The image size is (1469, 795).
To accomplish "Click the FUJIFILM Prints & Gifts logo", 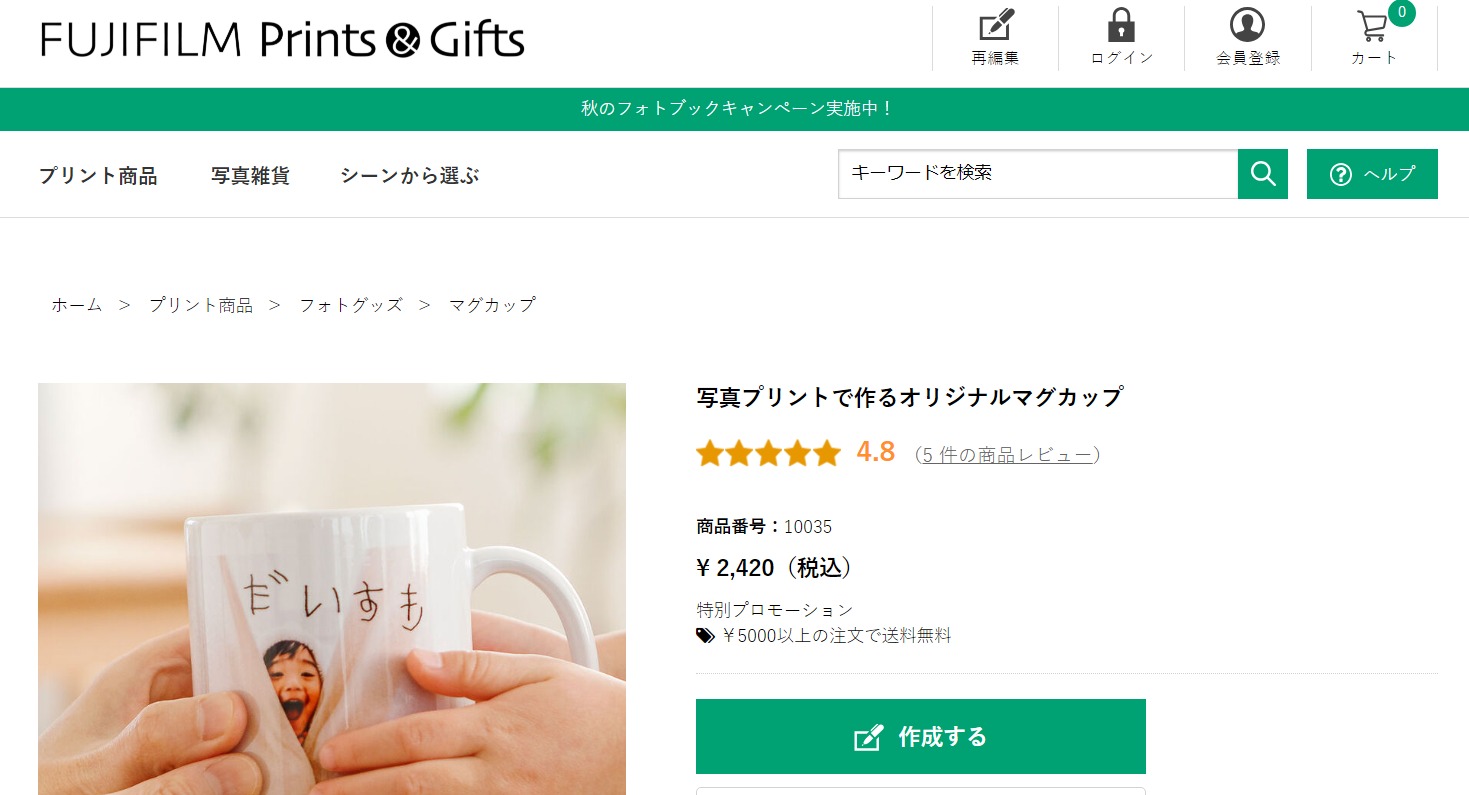I will tap(282, 40).
